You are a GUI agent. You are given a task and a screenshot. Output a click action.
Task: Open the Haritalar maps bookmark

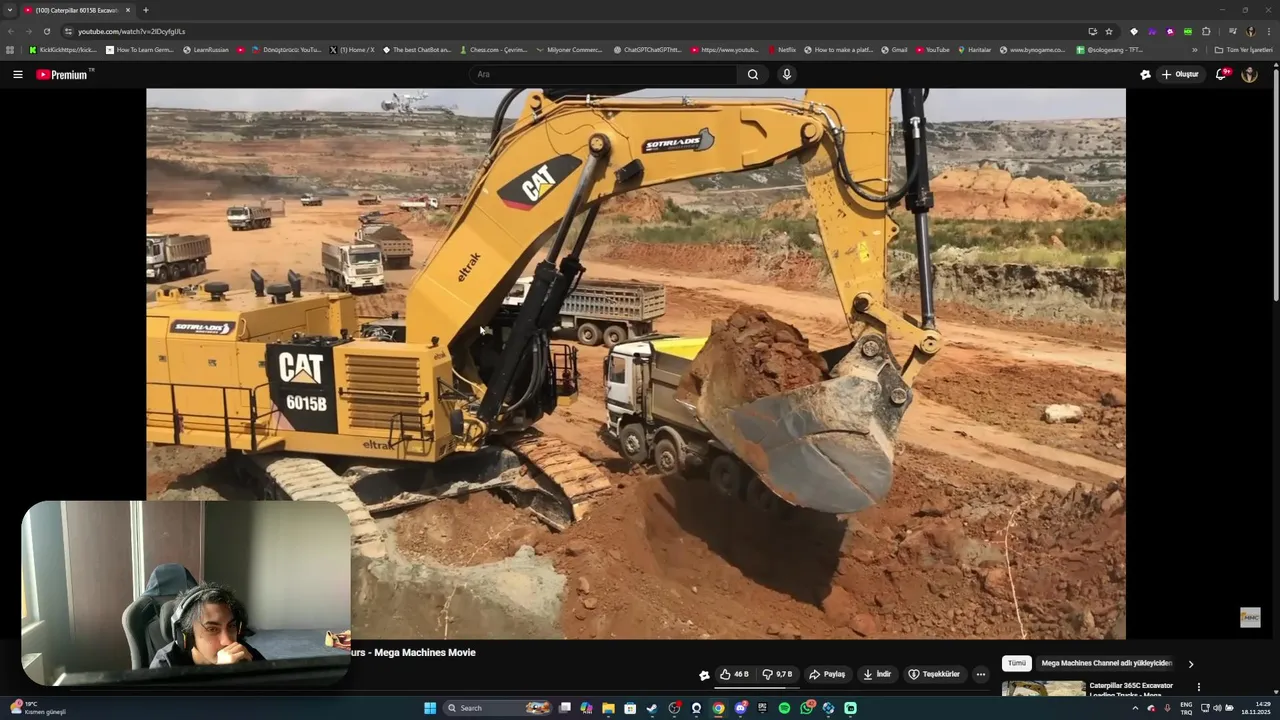[974, 50]
